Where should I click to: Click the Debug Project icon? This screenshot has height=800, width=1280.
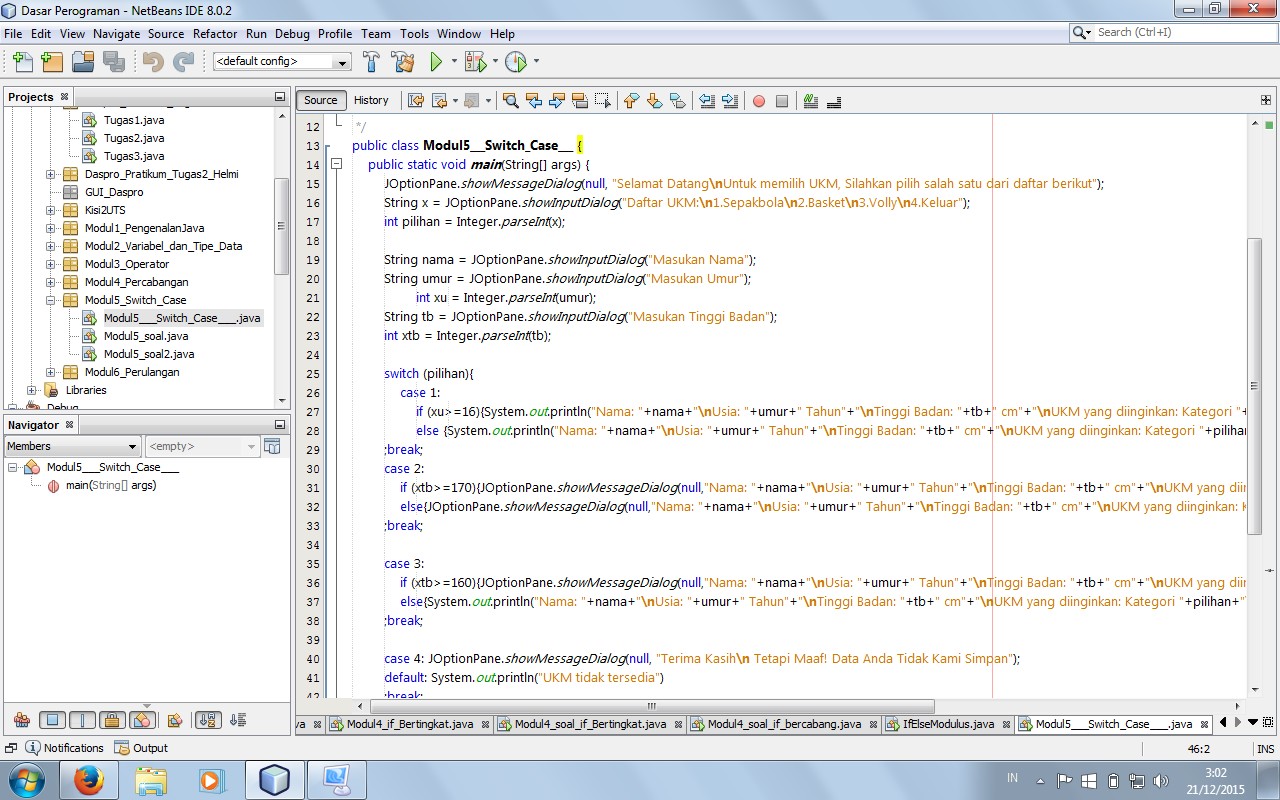pos(474,62)
